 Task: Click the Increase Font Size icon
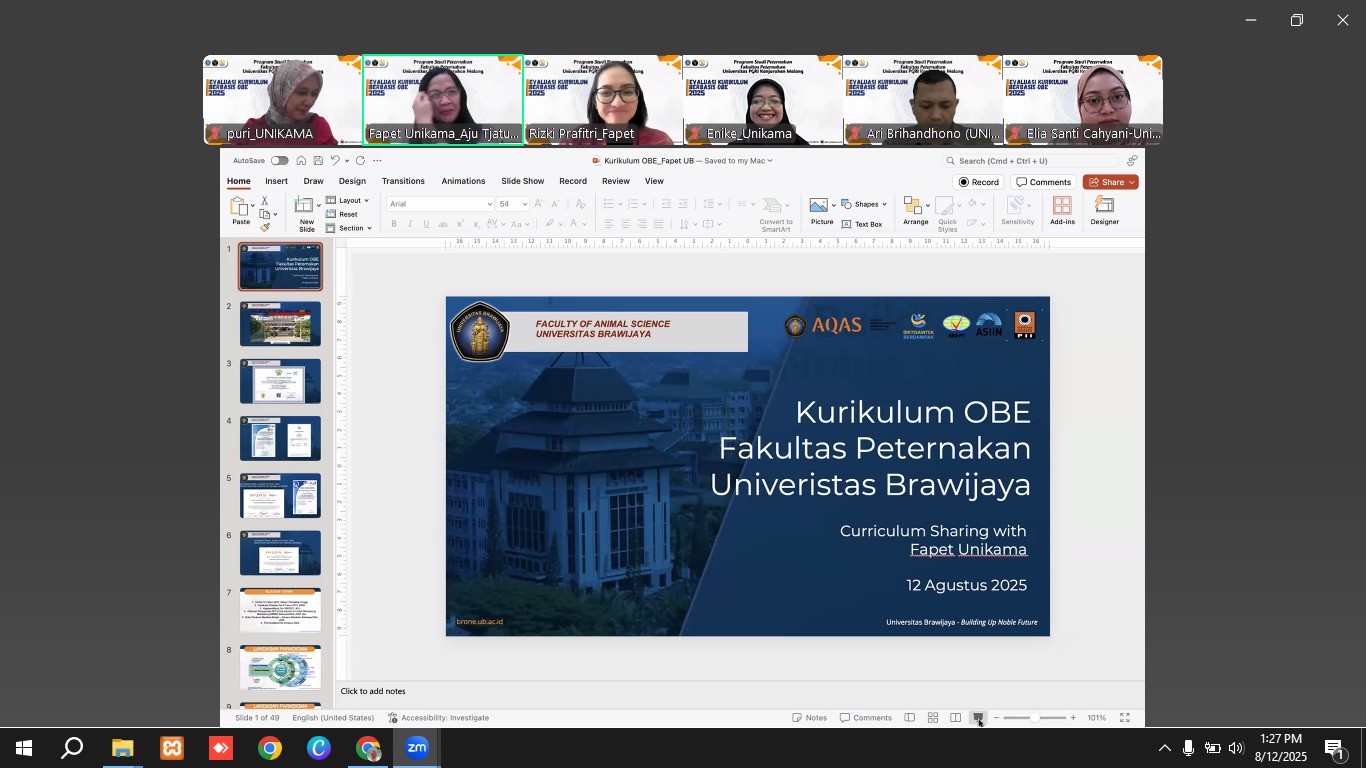(539, 204)
